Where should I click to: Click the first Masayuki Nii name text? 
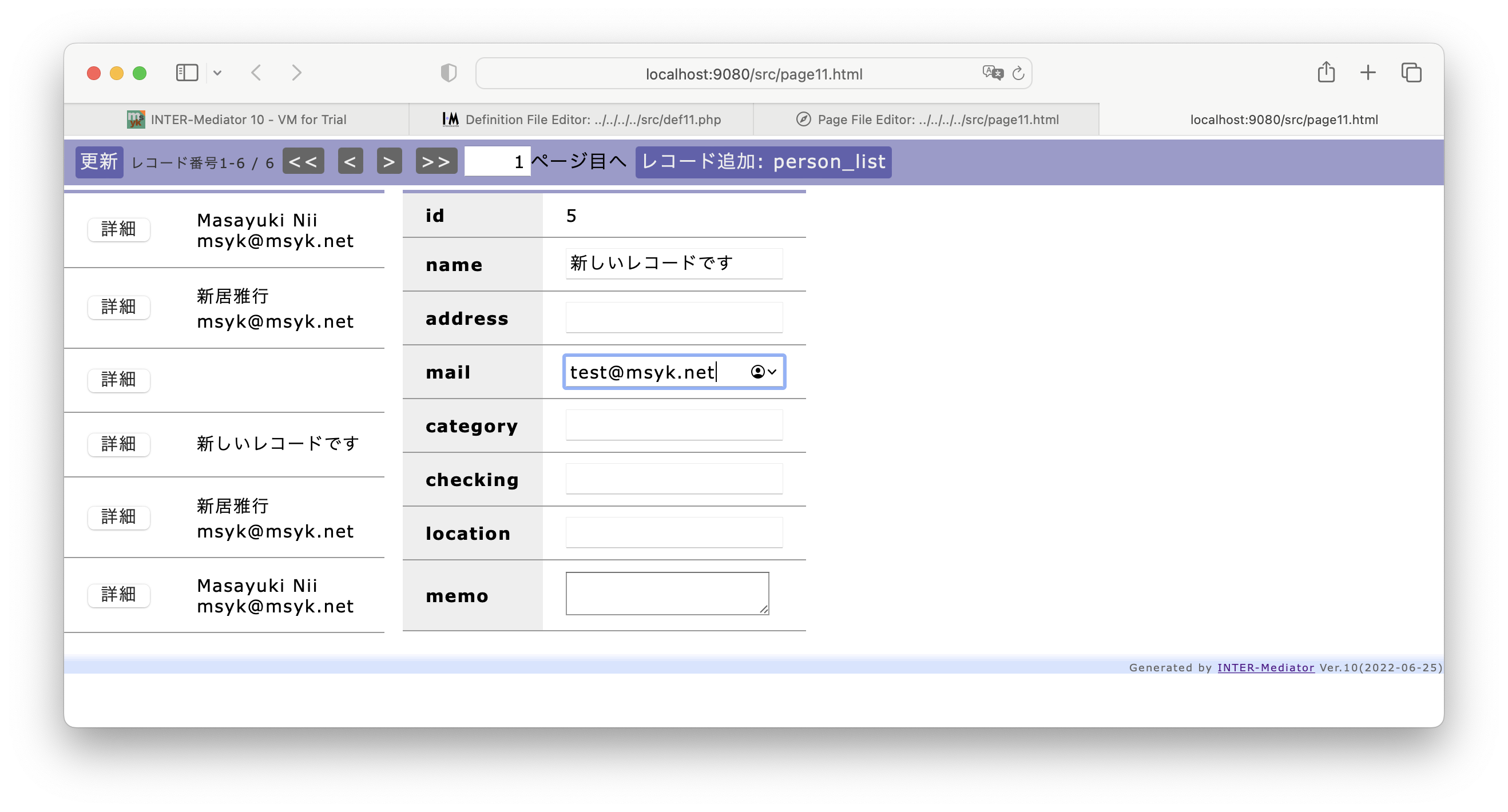tap(257, 220)
